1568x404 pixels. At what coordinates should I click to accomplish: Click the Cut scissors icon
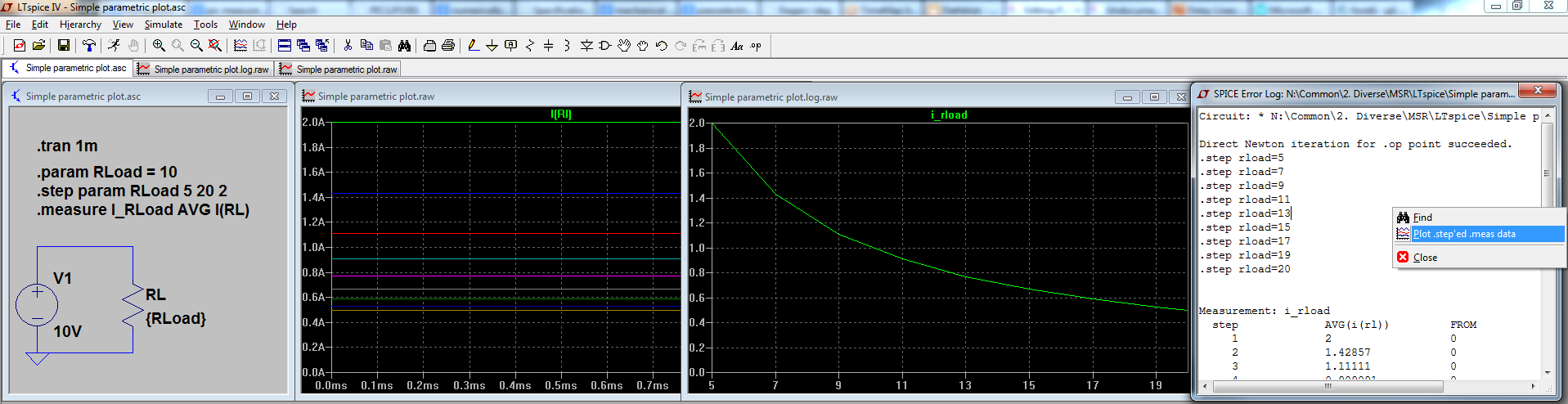(348, 46)
